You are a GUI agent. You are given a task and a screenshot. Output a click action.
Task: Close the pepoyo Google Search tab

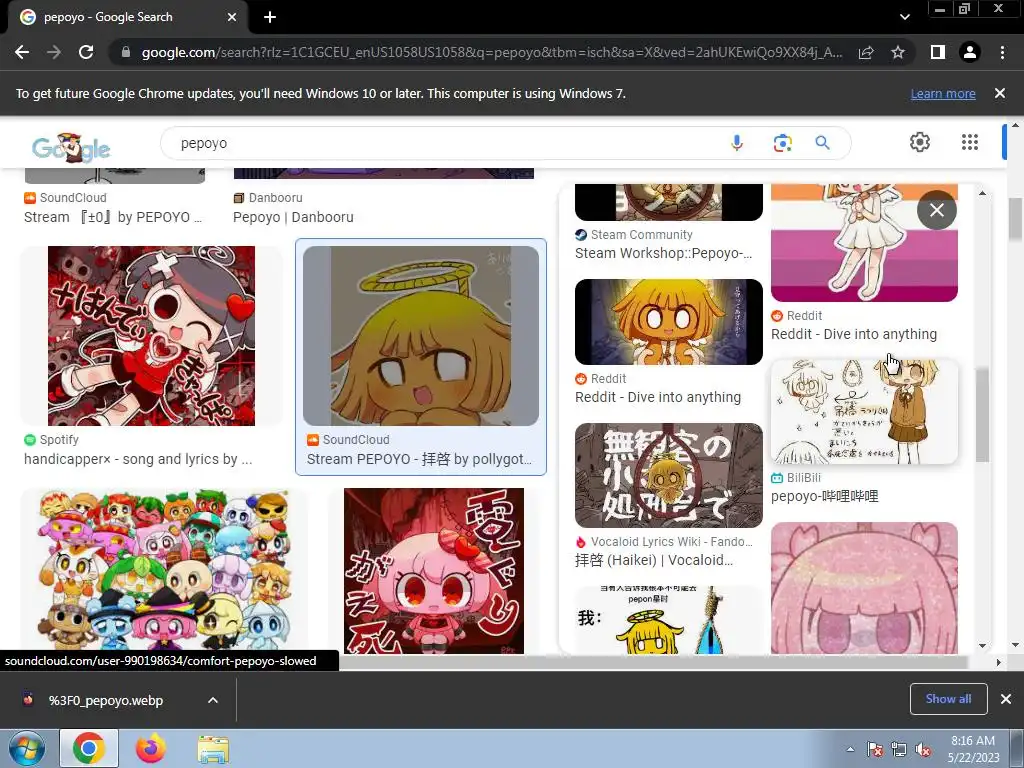coord(232,17)
